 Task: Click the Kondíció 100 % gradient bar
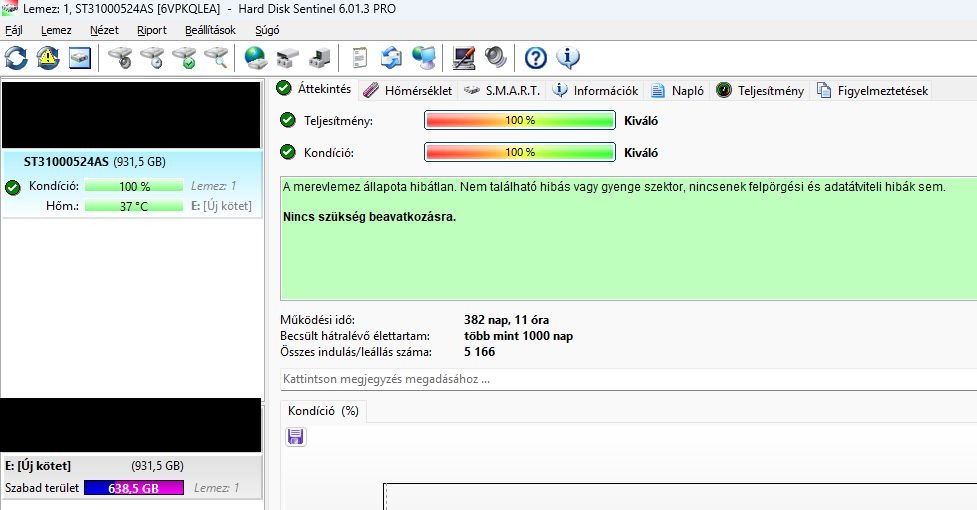(520, 152)
